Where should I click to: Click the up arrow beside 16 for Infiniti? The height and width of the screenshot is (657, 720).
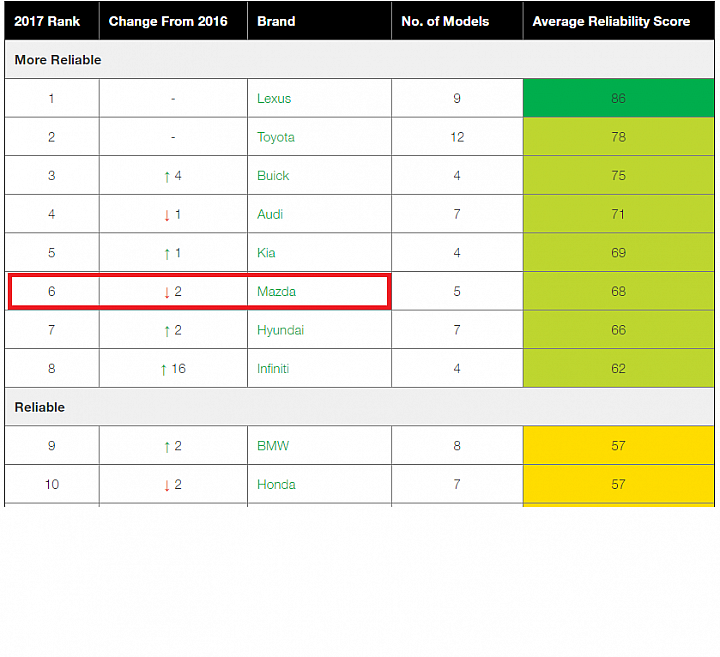(x=163, y=369)
